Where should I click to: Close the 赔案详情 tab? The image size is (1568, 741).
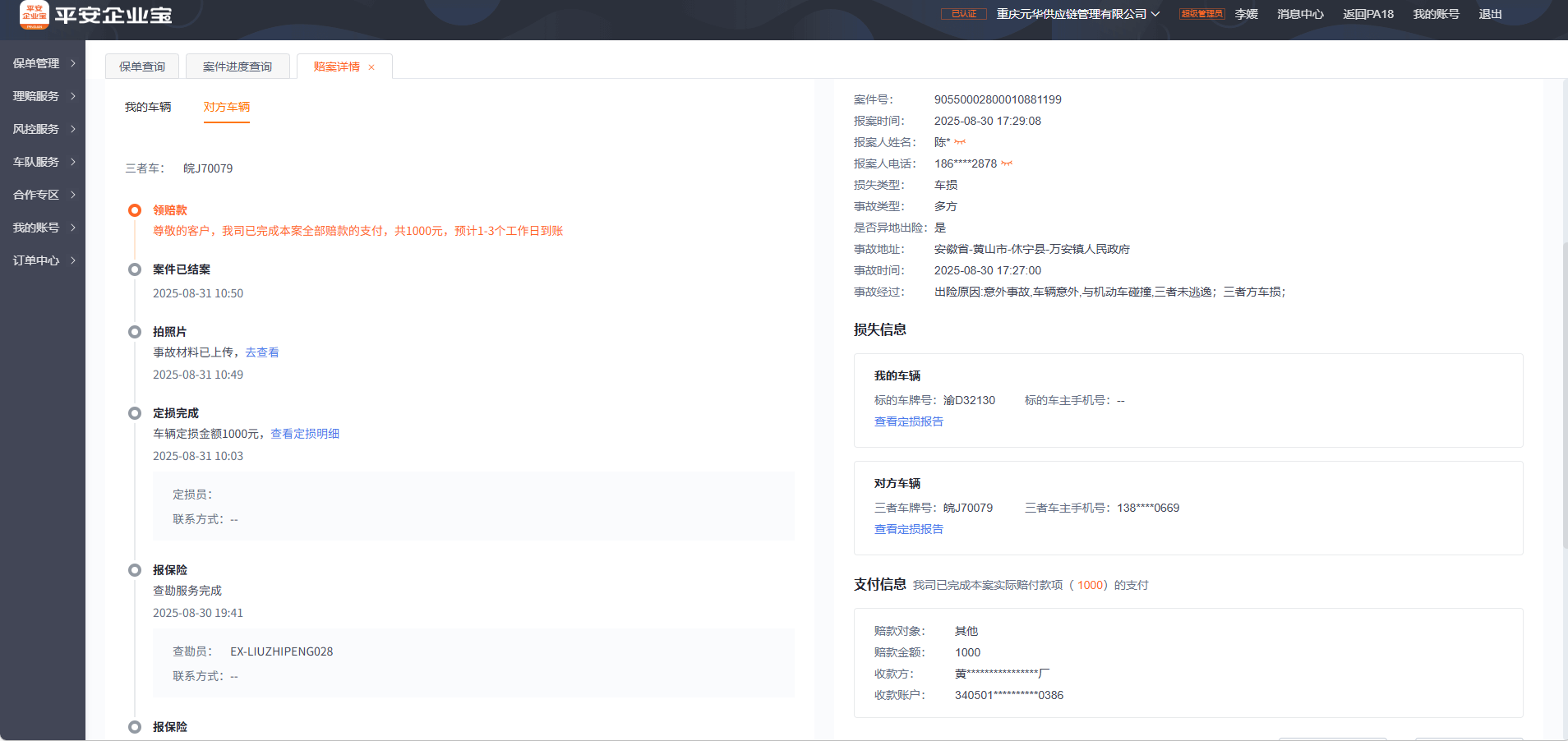tap(371, 67)
